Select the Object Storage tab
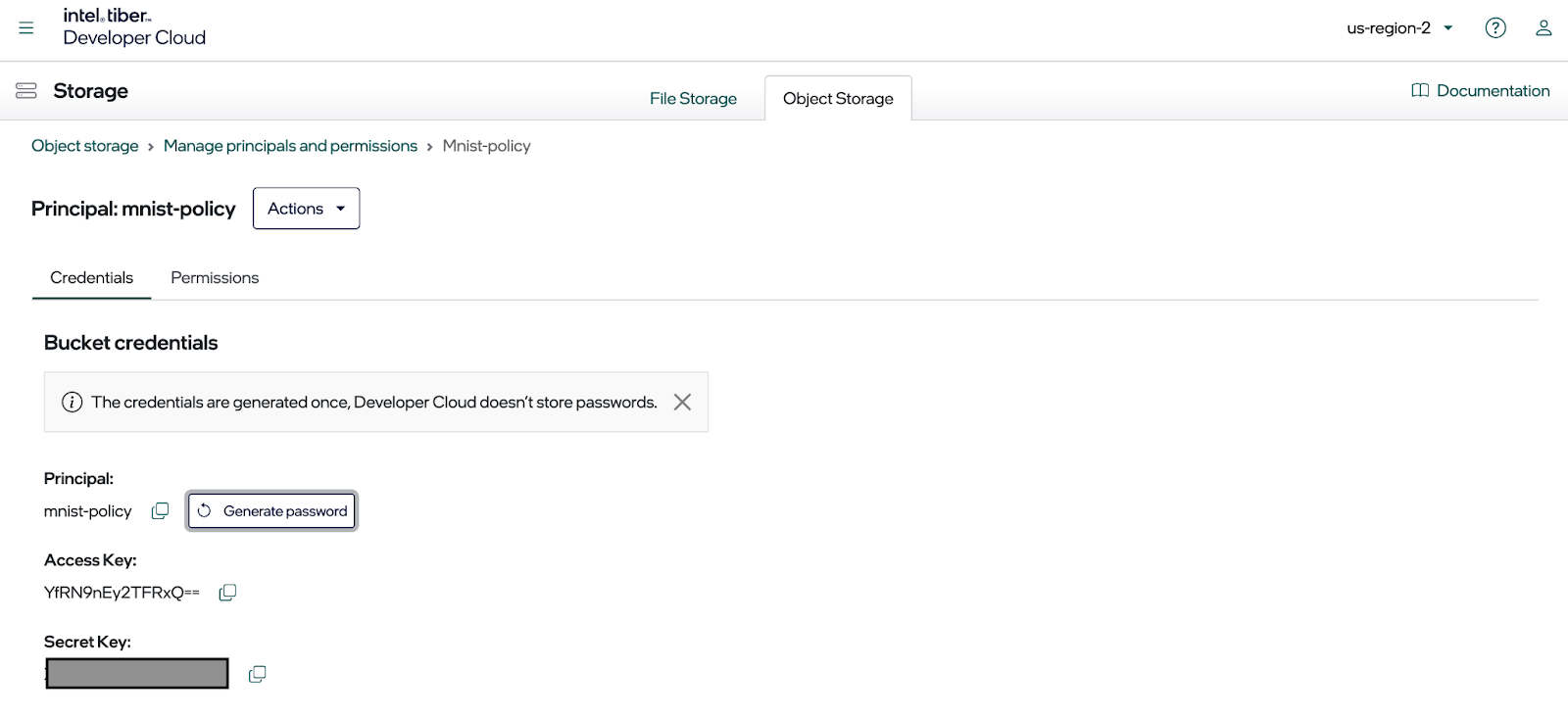Screen dimensions: 1568x719 tap(838, 99)
